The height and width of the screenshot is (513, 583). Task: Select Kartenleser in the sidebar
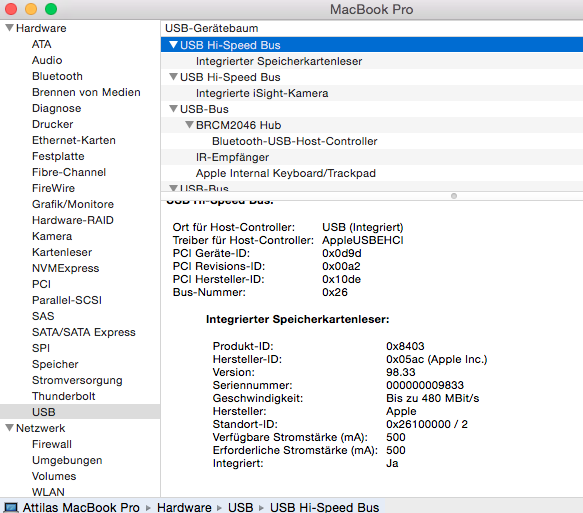click(x=62, y=252)
